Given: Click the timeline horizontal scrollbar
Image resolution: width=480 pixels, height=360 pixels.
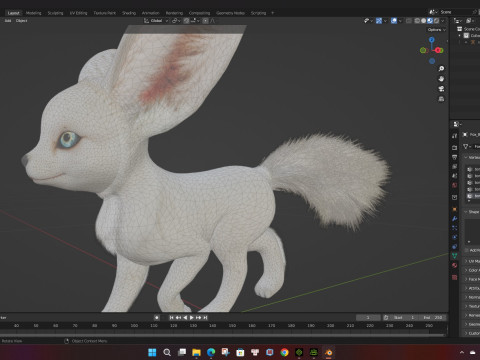Looking at the screenshot, I should (222, 335).
